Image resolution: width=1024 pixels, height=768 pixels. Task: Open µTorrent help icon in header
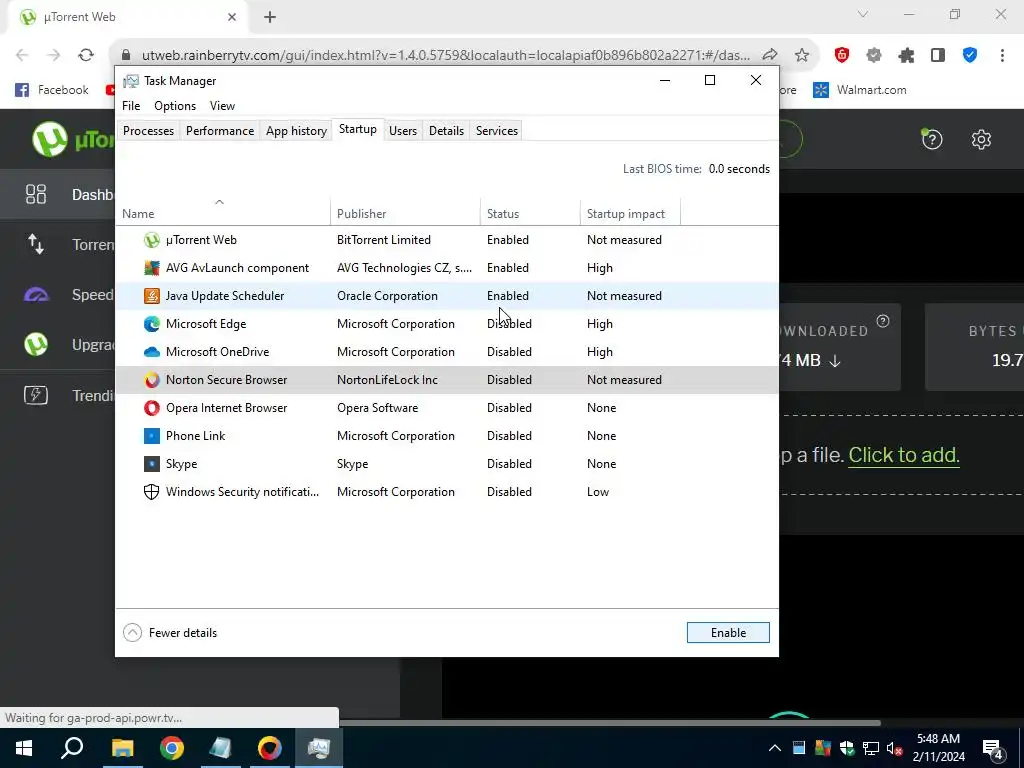(932, 139)
